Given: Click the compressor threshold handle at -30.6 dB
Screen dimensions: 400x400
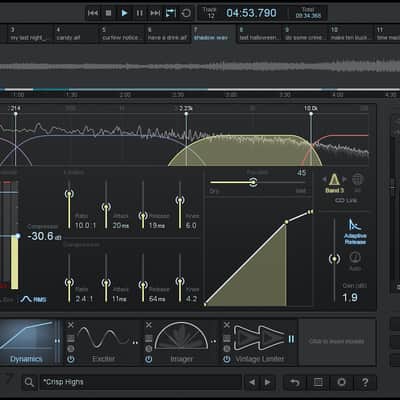Looking at the screenshot, I should click(x=18, y=236).
